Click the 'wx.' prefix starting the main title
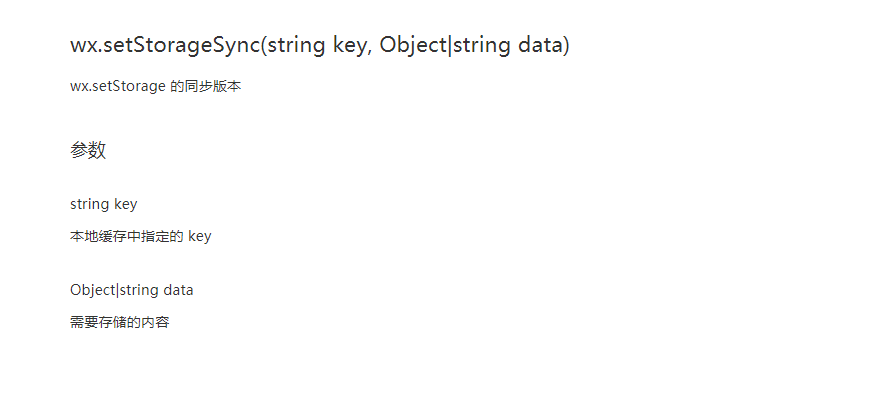Image resolution: width=888 pixels, height=420 pixels. (87, 46)
